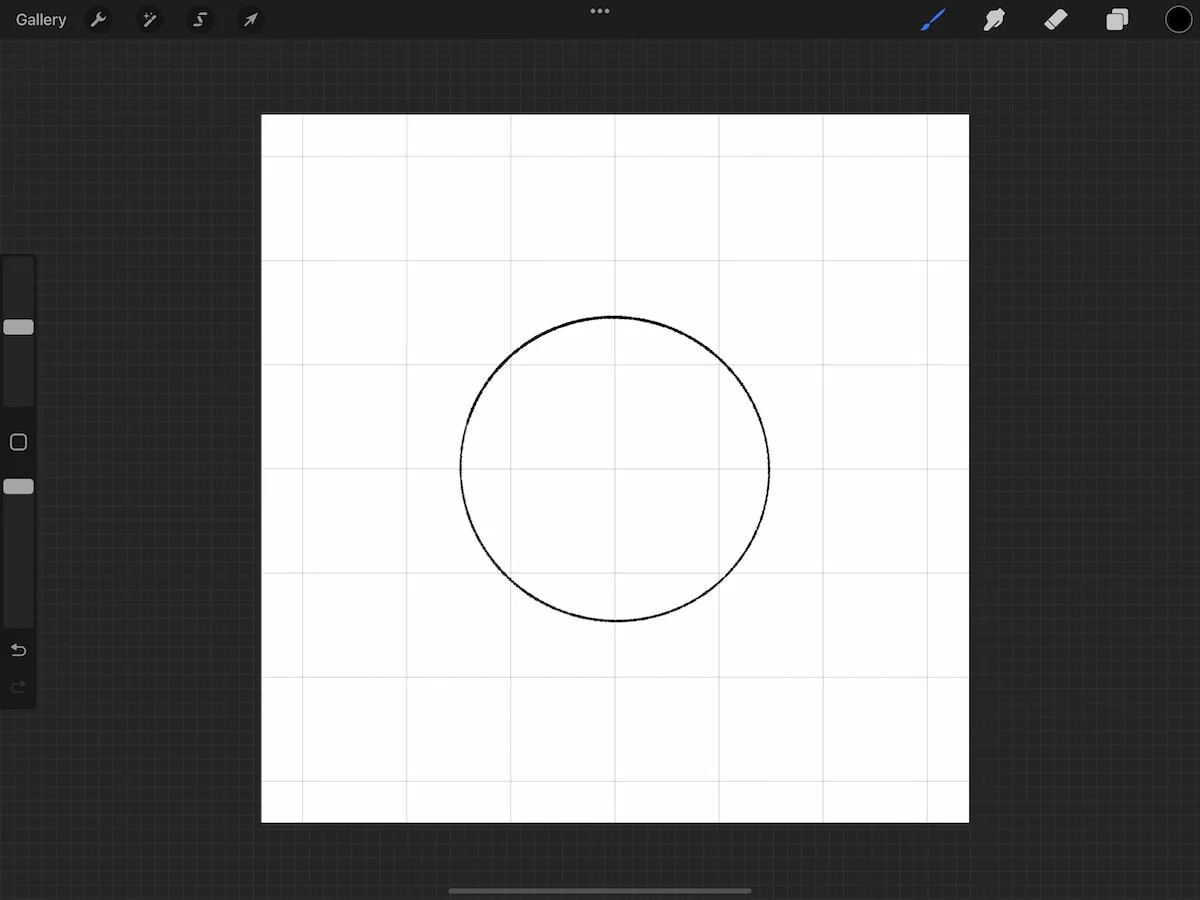
Task: Select the Eraser tool
Action: [x=1056, y=20]
